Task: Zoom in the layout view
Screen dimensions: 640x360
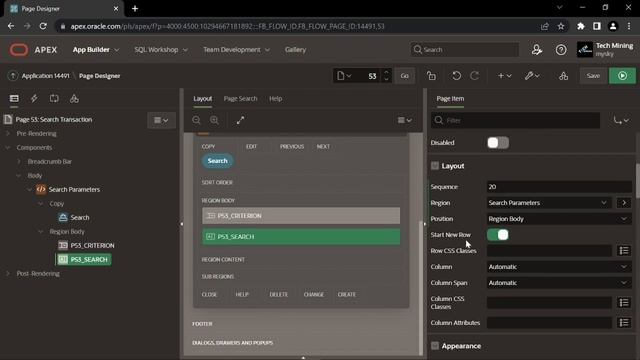Action: [214, 120]
